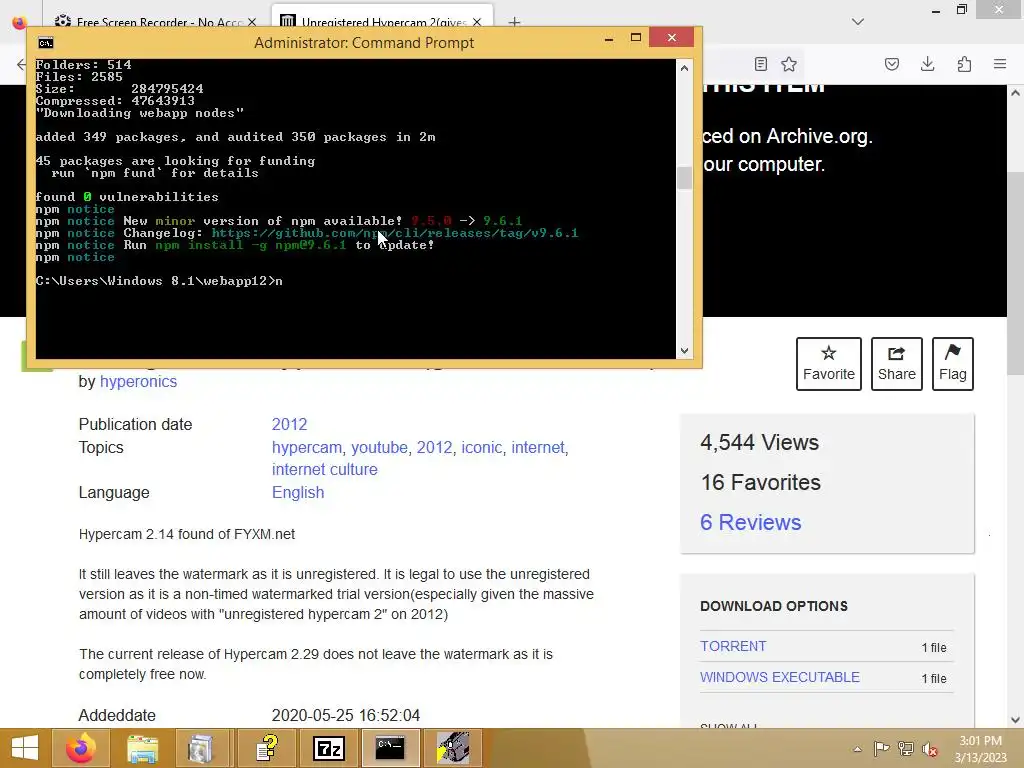Viewport: 1024px width, 768px height.
Task: Click the 'found 0 vulnerabilities' line in Command Prompt
Action: [x=127, y=197]
